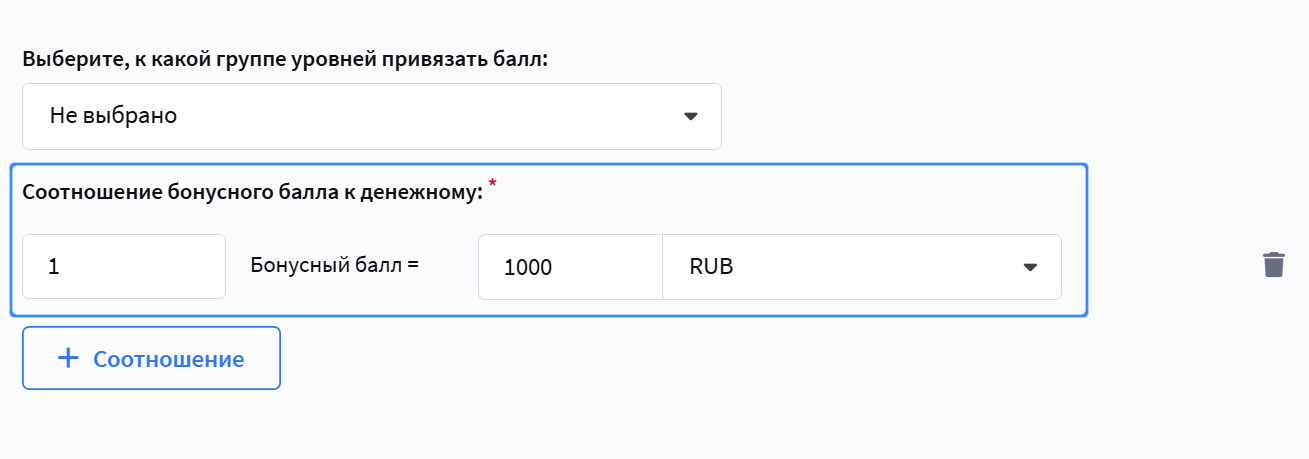This screenshot has width=1309, height=459.
Task: Click the Соотношение word in add button
Action: 169,359
